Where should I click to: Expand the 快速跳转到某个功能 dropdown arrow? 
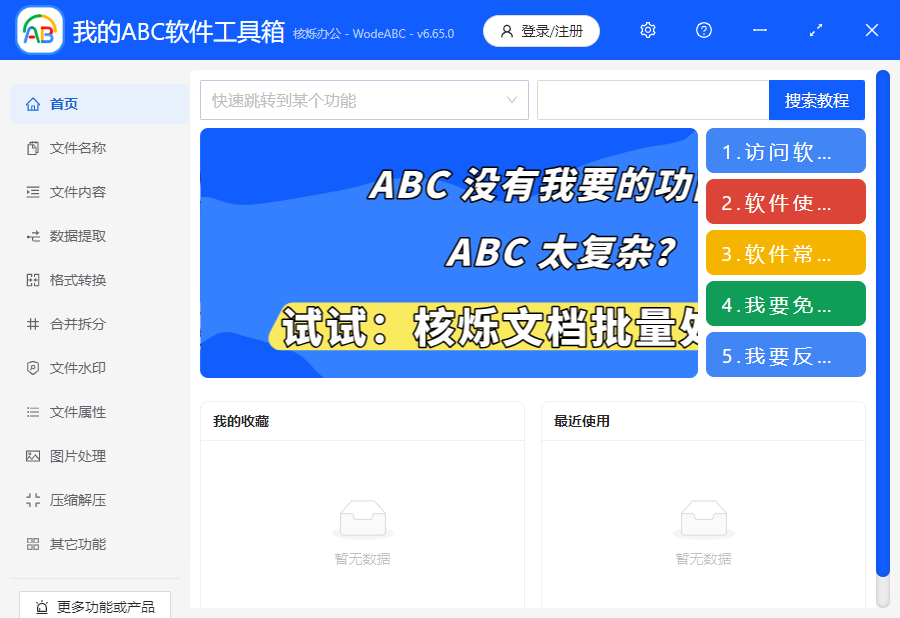[511, 100]
